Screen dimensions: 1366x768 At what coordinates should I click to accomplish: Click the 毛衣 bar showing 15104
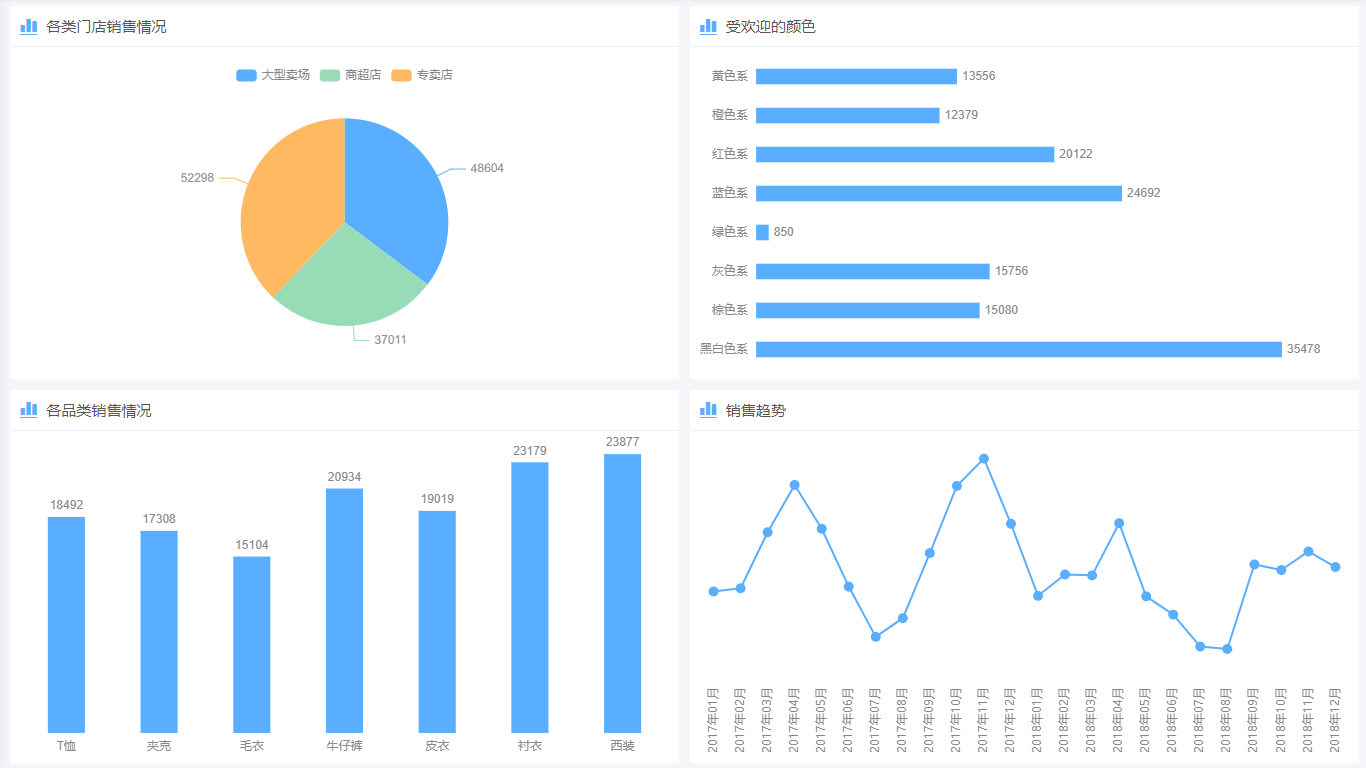pos(251,644)
